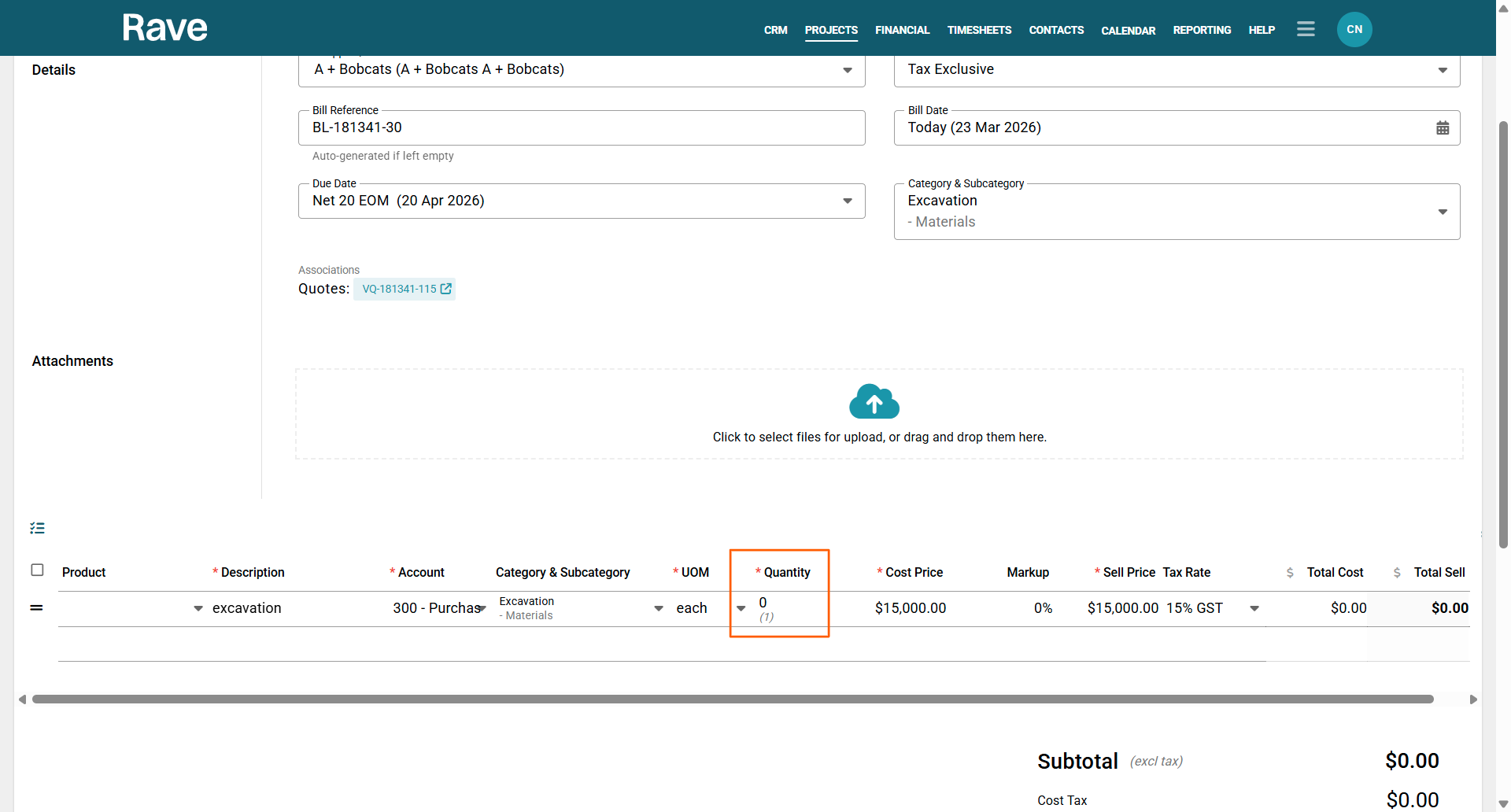
Task: Click the Rave logo
Action: coord(164,28)
